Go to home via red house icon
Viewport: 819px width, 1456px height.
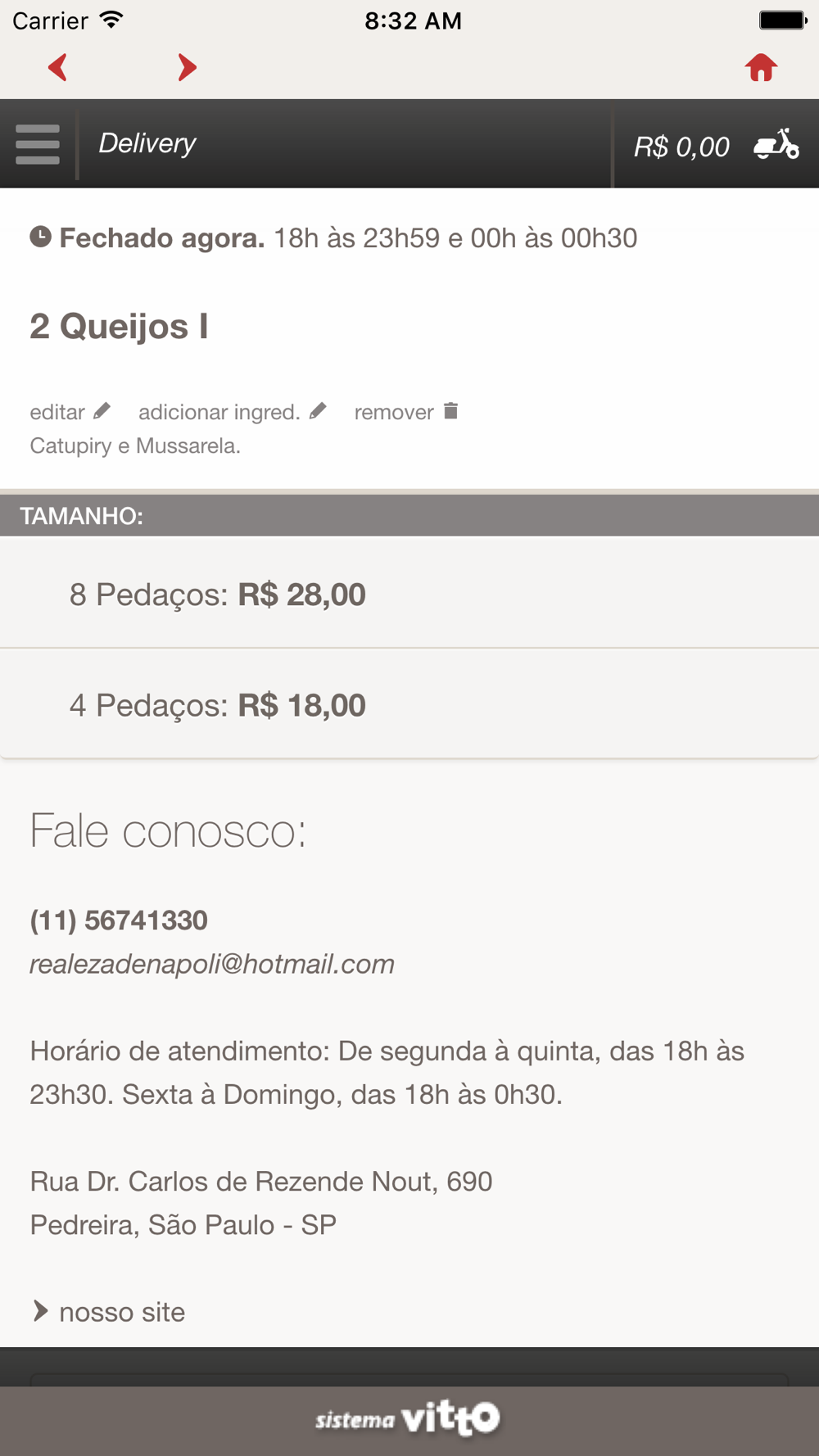[x=761, y=67]
